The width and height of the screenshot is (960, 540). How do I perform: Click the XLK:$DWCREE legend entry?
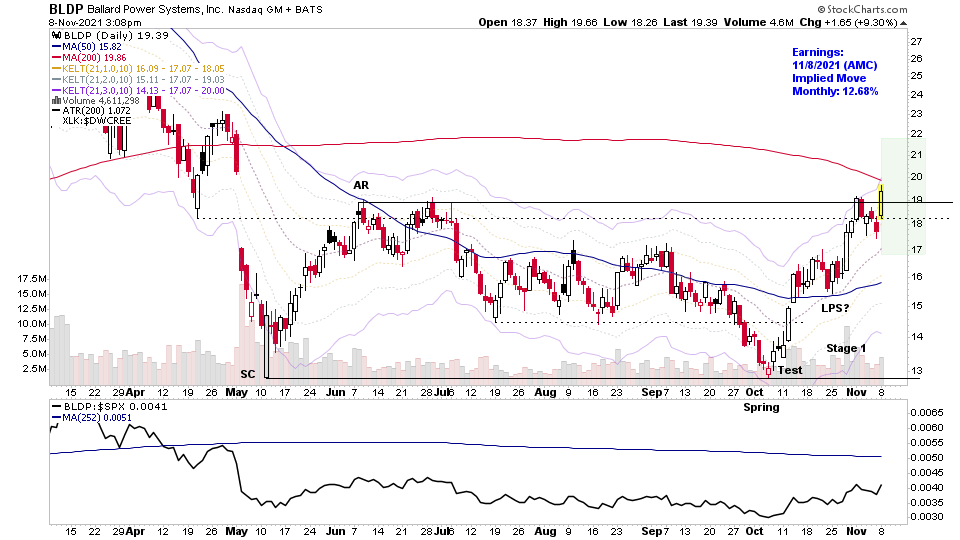[x=97, y=121]
